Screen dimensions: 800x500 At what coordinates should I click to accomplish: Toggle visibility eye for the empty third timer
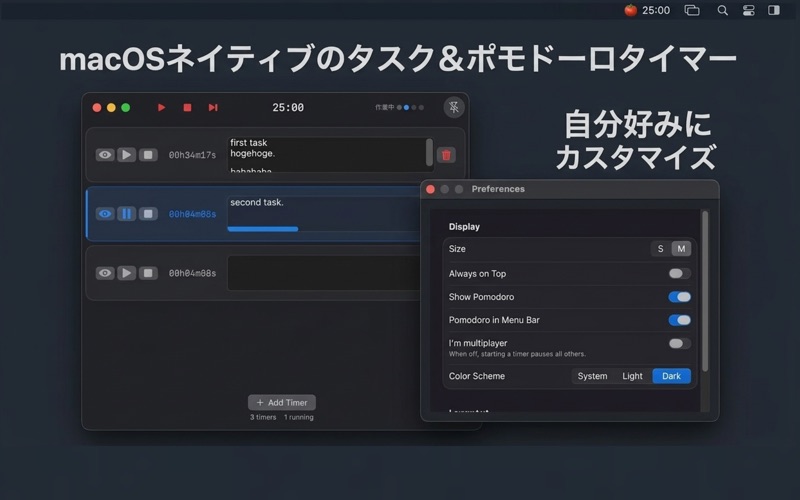(105, 273)
